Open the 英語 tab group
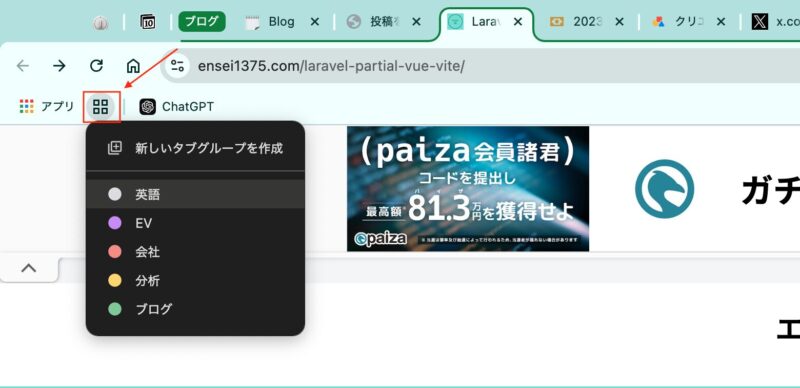The height and width of the screenshot is (388, 800). [195, 194]
